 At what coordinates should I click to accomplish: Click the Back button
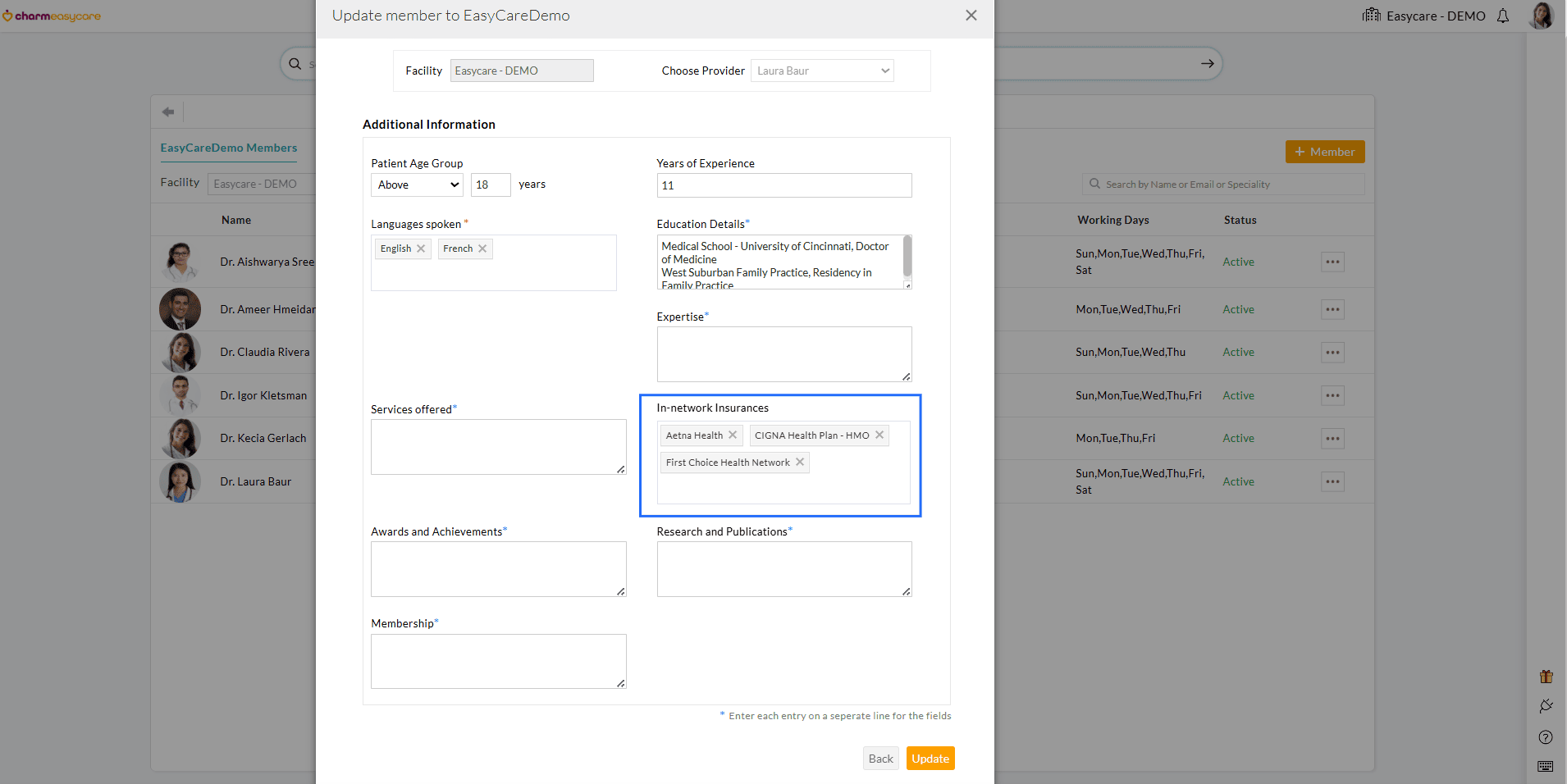[881, 759]
